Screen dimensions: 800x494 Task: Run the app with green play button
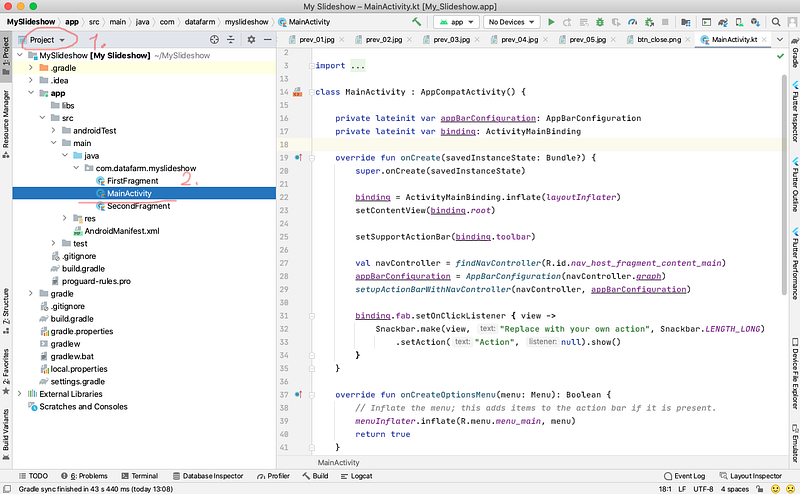click(x=551, y=22)
